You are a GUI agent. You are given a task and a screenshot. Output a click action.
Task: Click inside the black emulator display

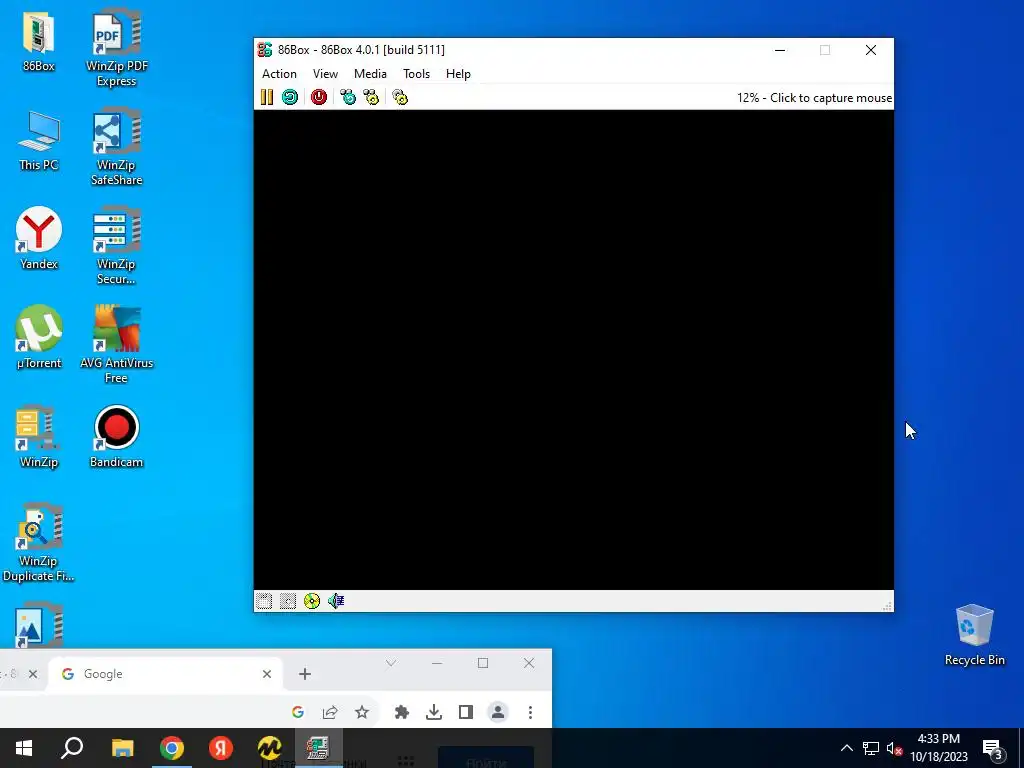(573, 349)
